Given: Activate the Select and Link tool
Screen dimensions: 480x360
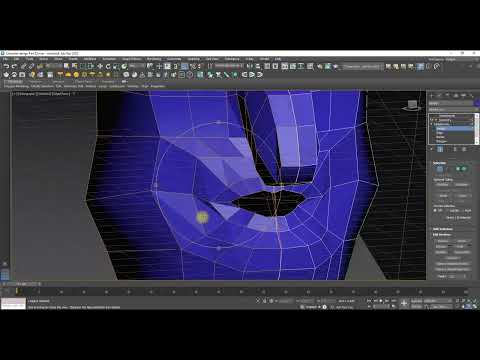Looking at the screenshot, I should [x=24, y=66].
